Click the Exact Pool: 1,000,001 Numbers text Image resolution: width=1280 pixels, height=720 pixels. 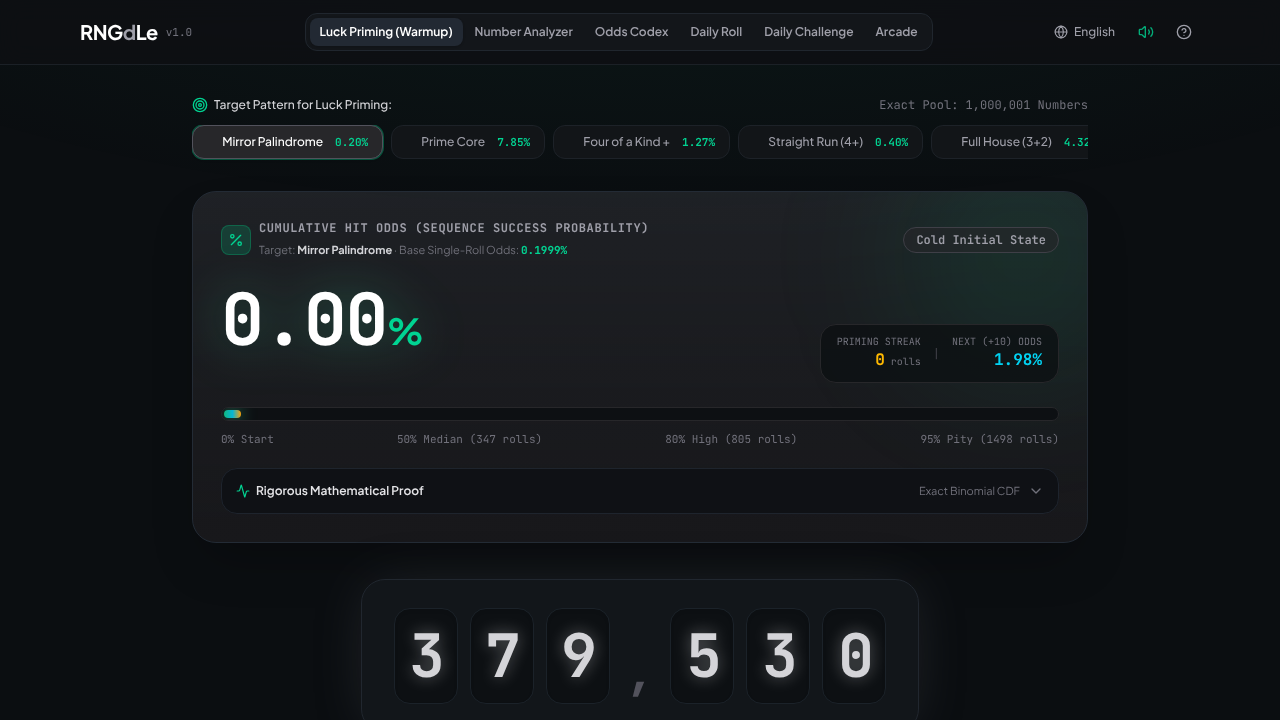pyautogui.click(x=983, y=105)
